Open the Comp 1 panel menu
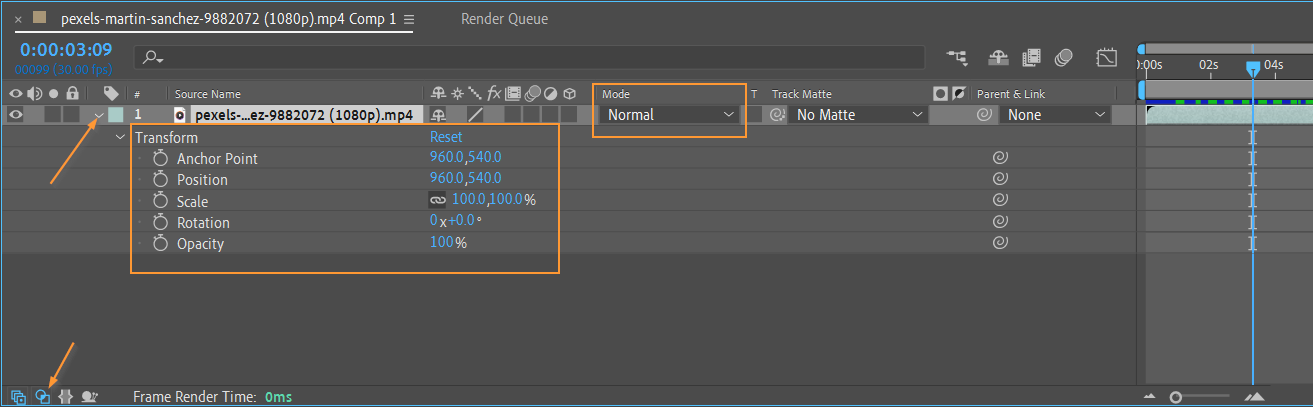Viewport: 1313px width, 407px height. click(x=408, y=20)
